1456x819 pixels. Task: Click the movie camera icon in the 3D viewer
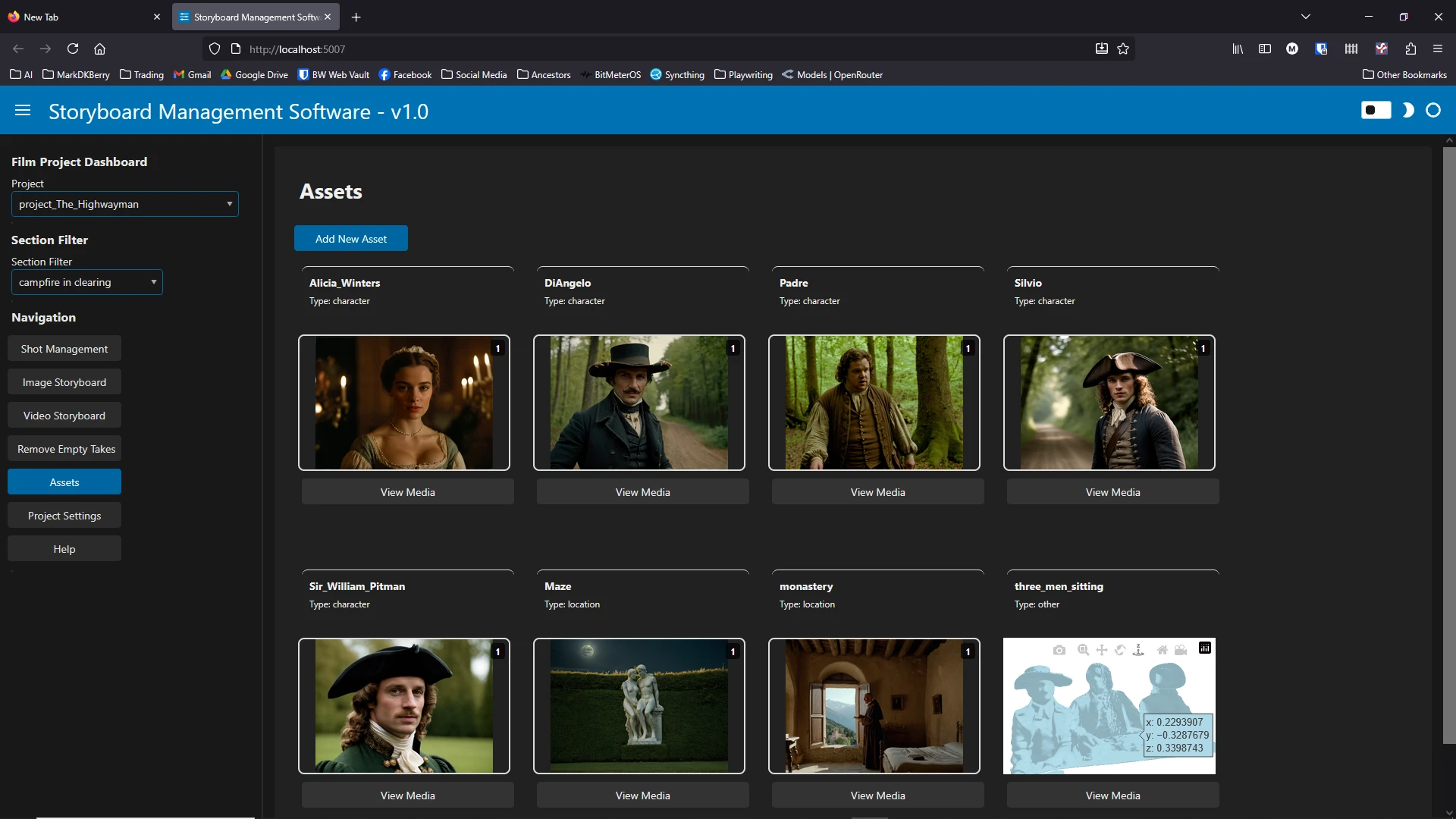(x=1181, y=650)
